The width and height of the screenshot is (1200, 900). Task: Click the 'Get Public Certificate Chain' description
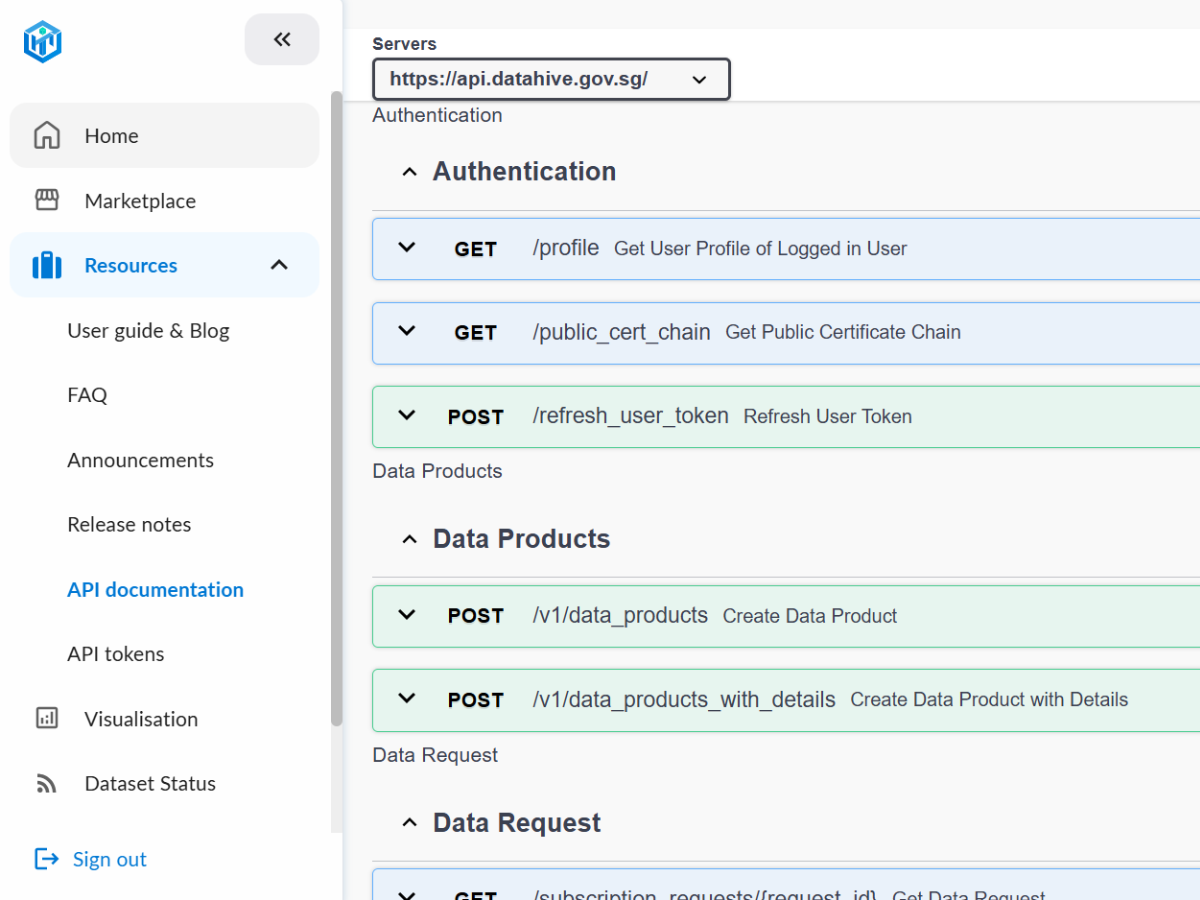tap(843, 332)
